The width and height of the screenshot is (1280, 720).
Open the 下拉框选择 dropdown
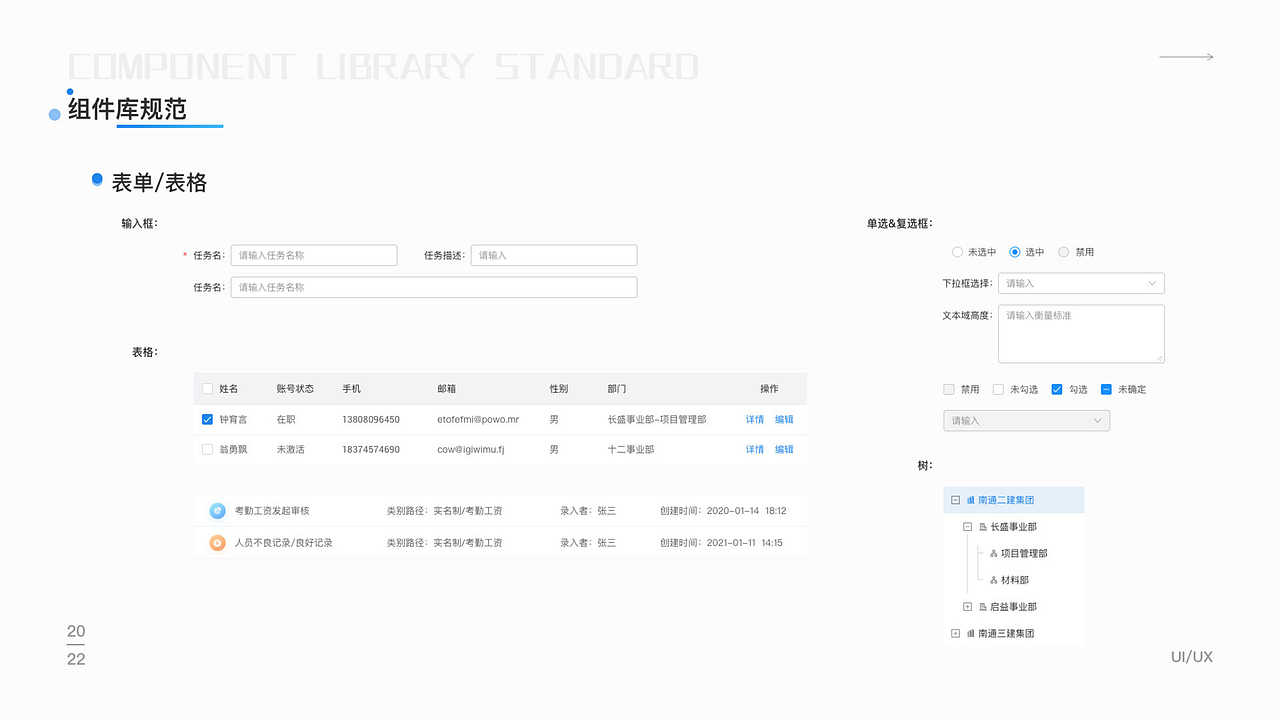pyautogui.click(x=1081, y=283)
